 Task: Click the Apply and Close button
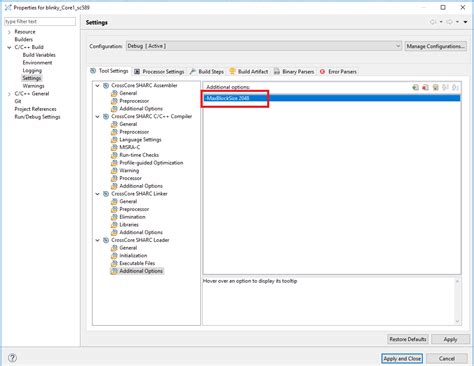click(x=402, y=359)
